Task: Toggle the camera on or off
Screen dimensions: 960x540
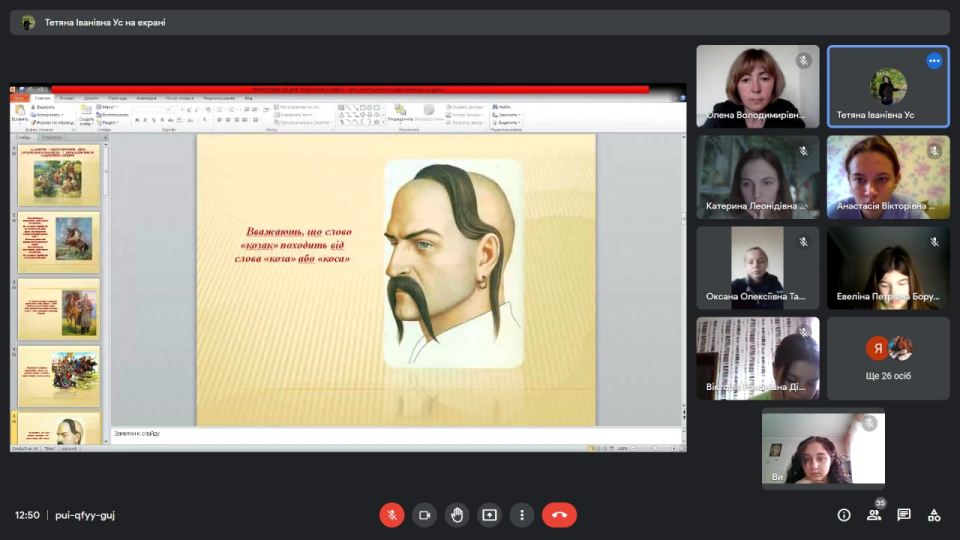Action: point(424,515)
